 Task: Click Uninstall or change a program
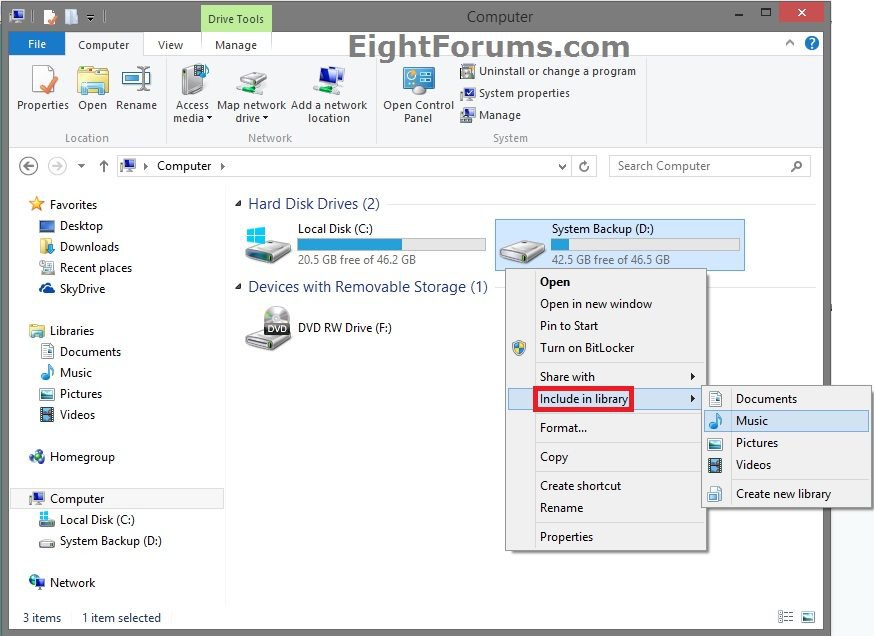click(548, 71)
